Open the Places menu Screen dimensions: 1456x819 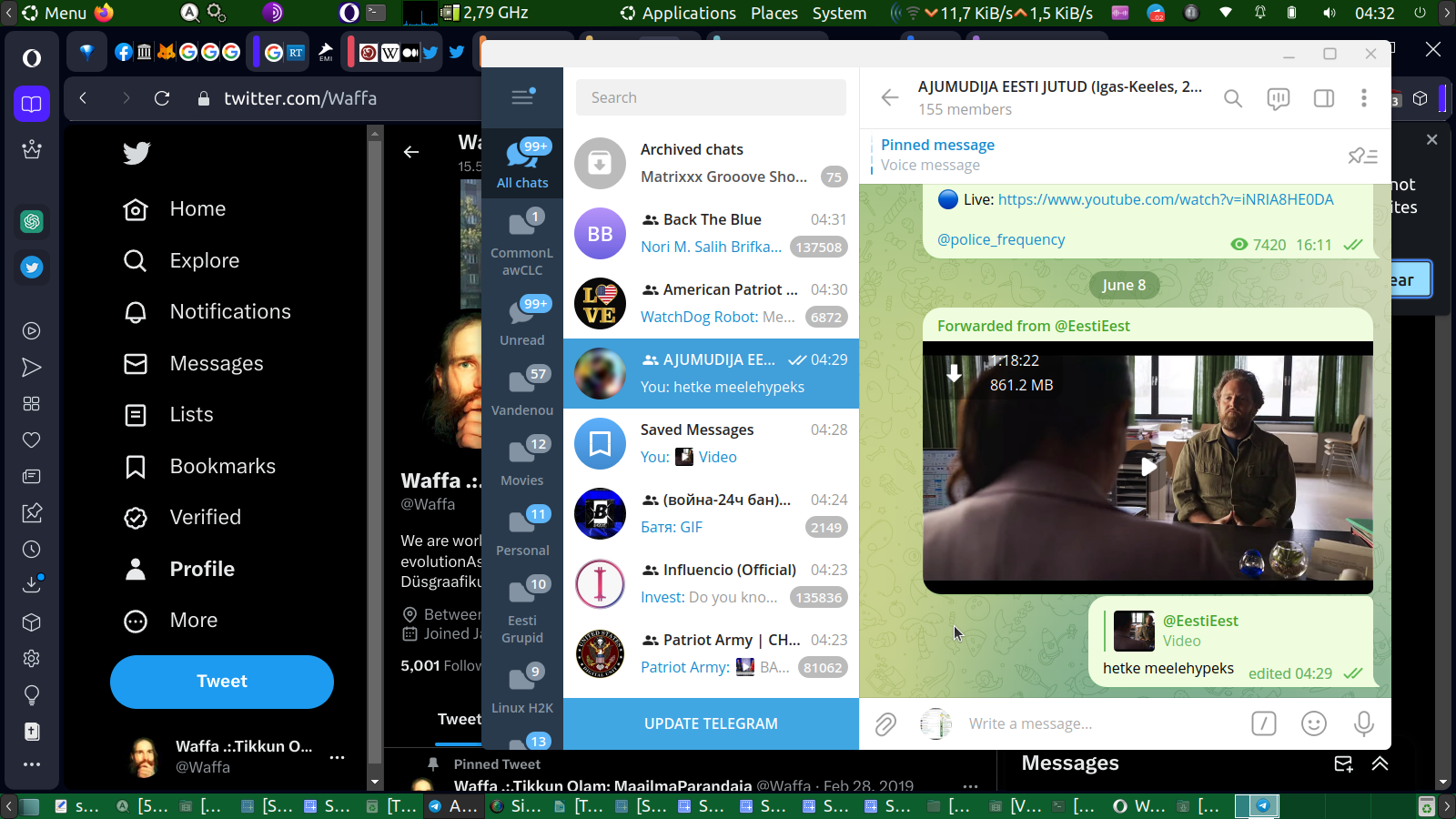774,13
